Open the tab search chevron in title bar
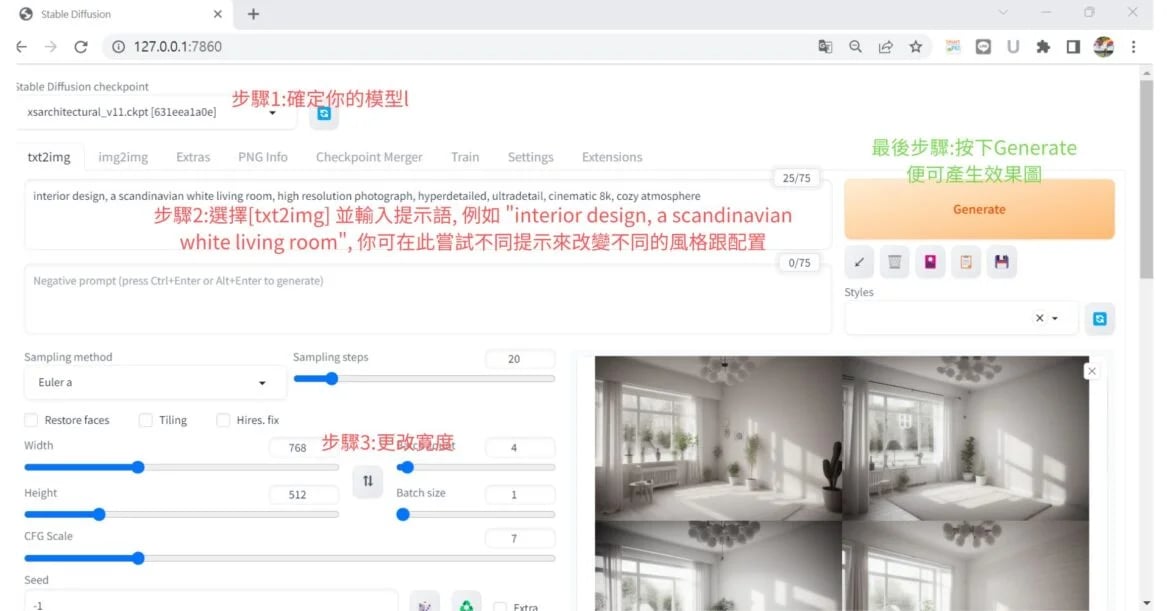 (1003, 13)
